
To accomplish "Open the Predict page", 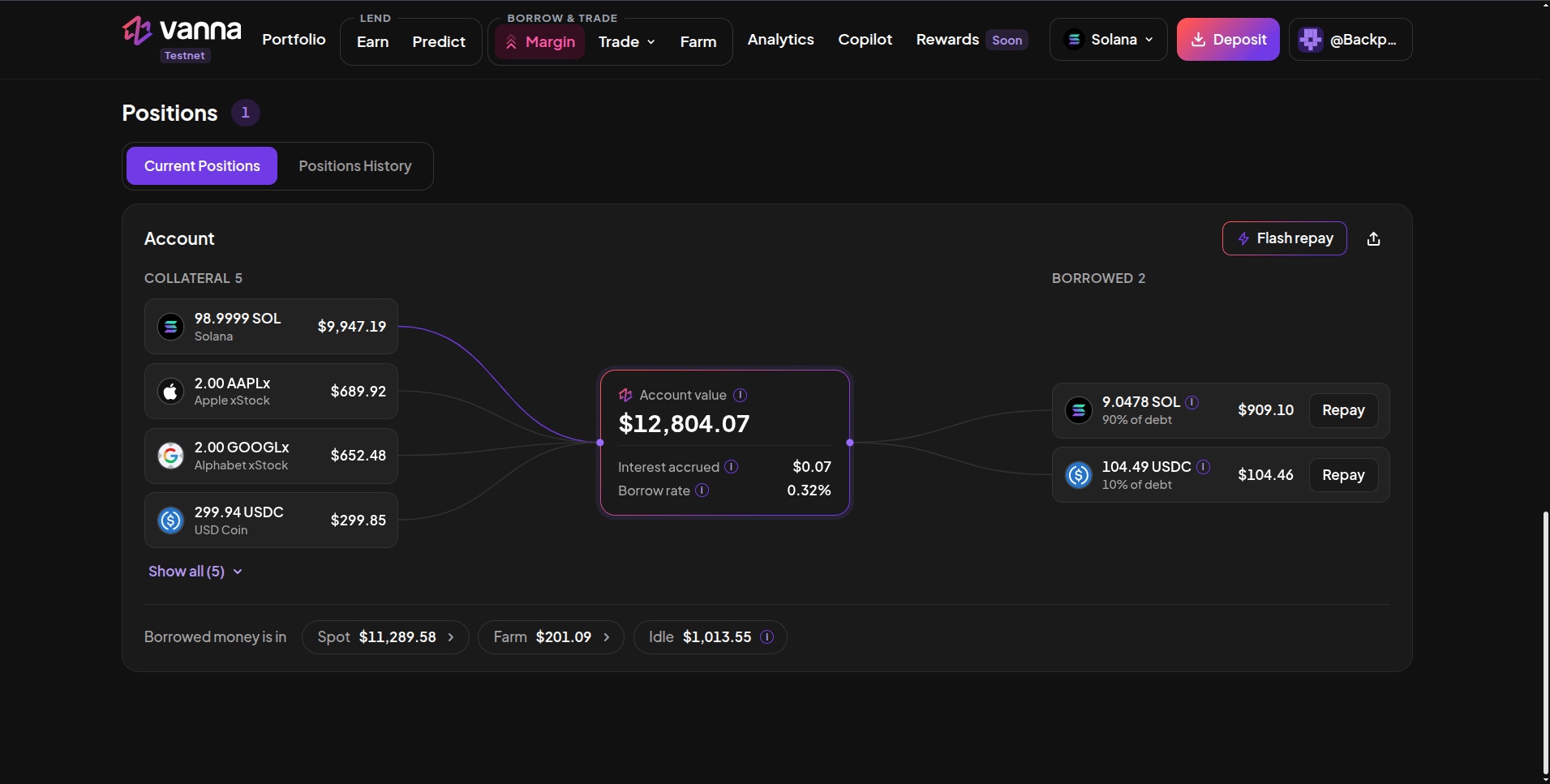I will [x=439, y=41].
